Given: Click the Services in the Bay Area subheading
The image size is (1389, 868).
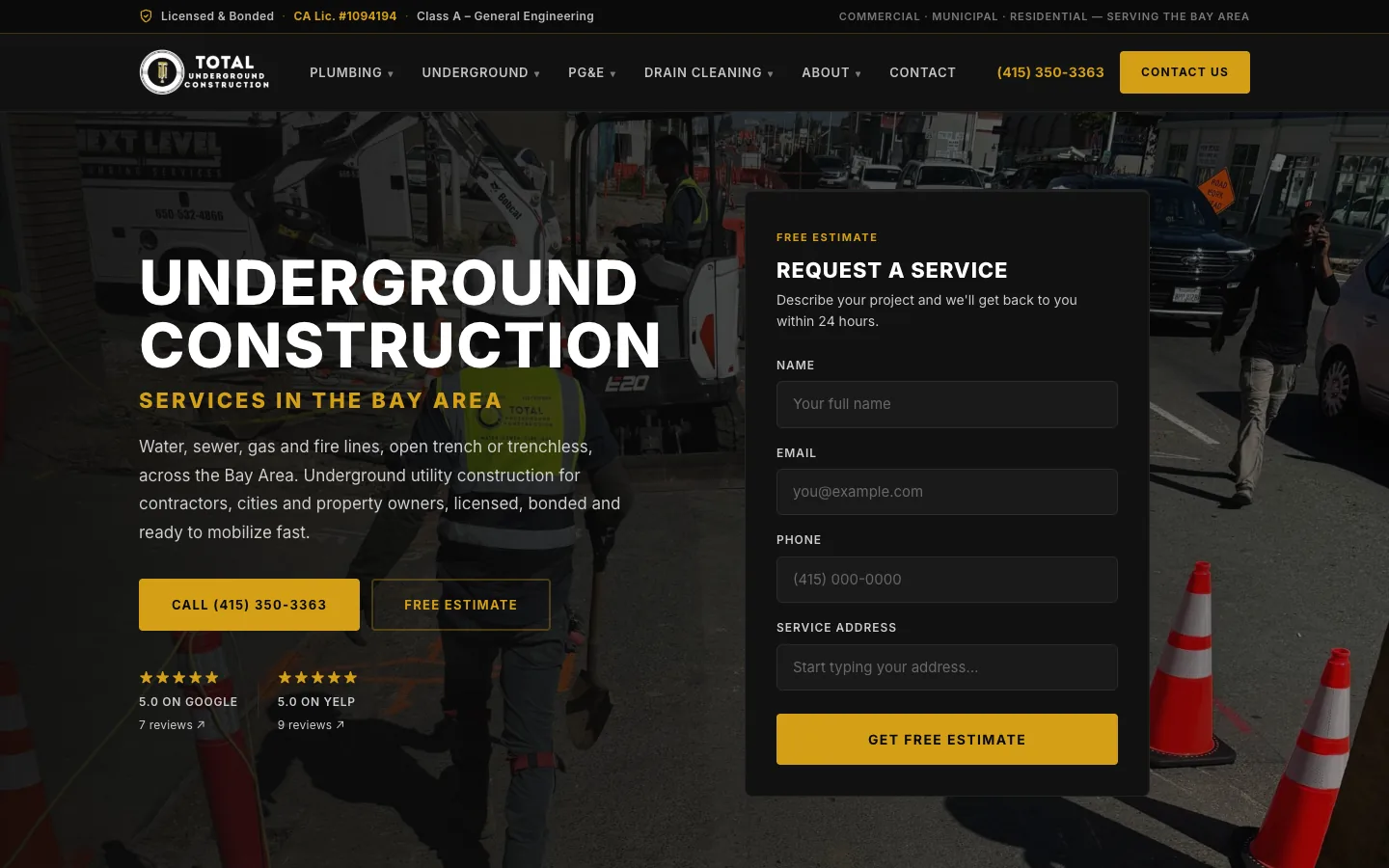Looking at the screenshot, I should 320,400.
